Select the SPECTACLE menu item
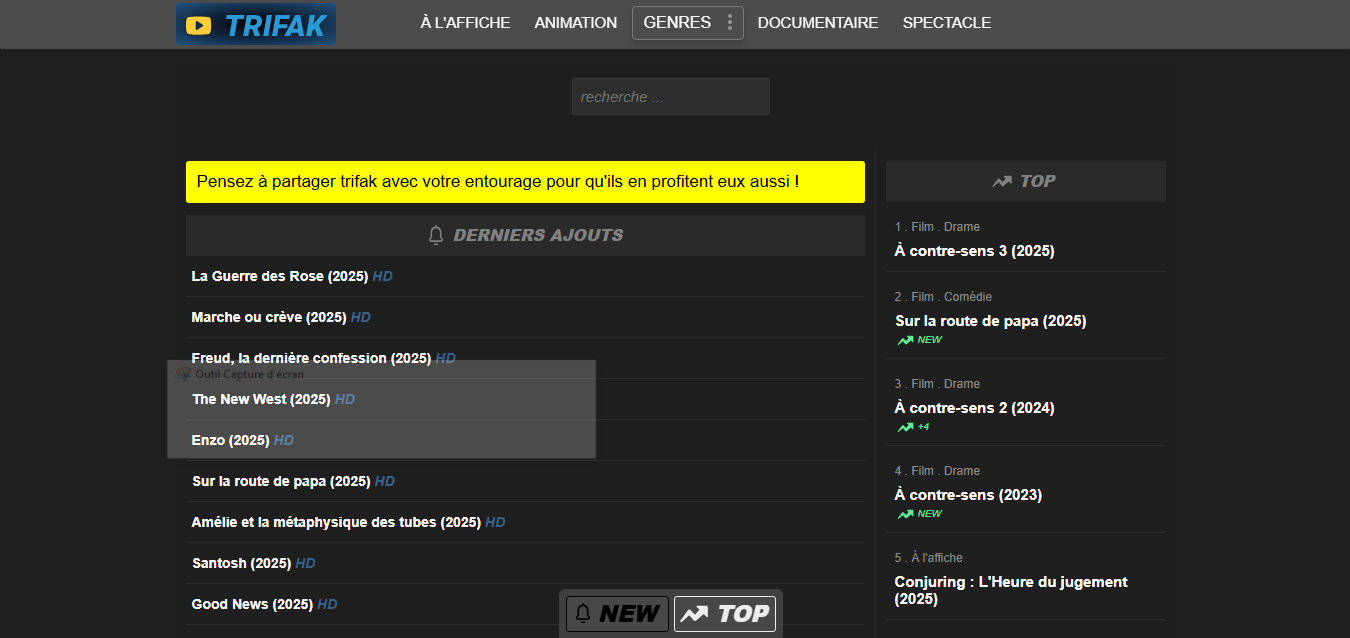The width and height of the screenshot is (1350, 638). [x=946, y=23]
